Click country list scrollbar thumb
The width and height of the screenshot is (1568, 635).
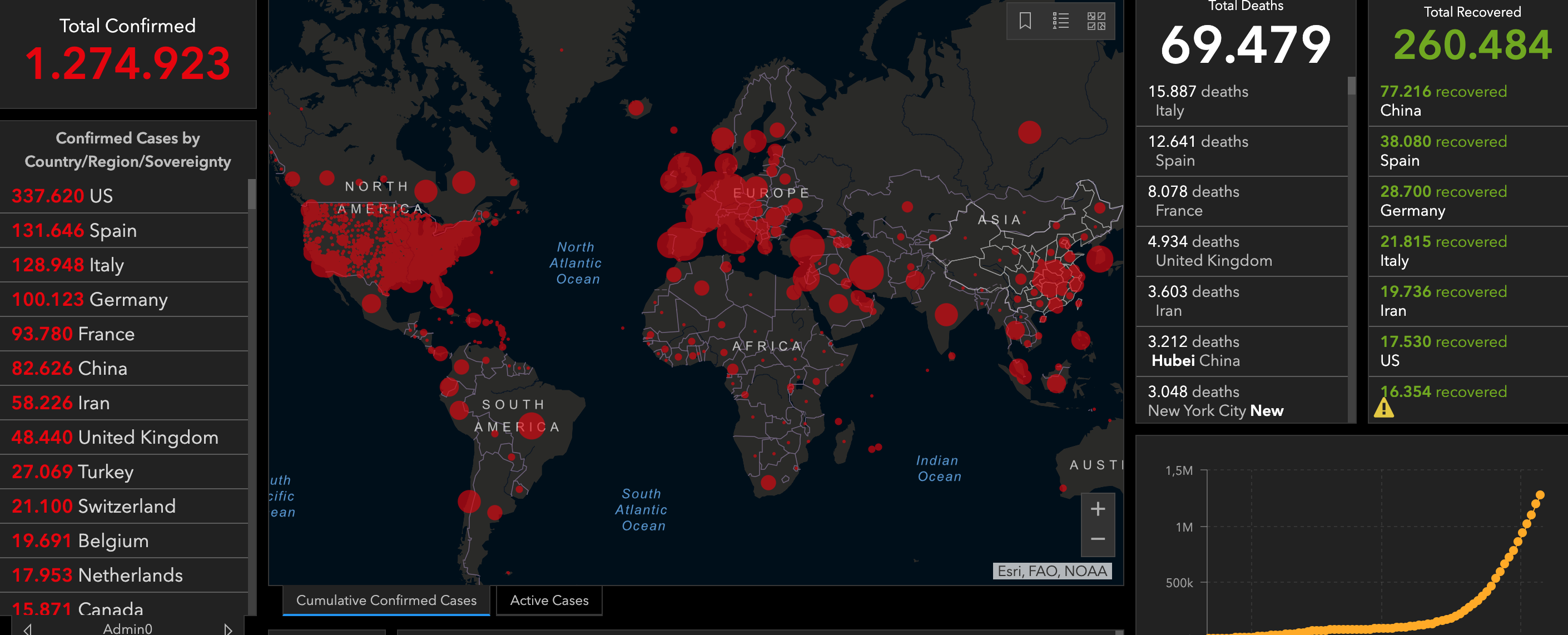pos(251,195)
